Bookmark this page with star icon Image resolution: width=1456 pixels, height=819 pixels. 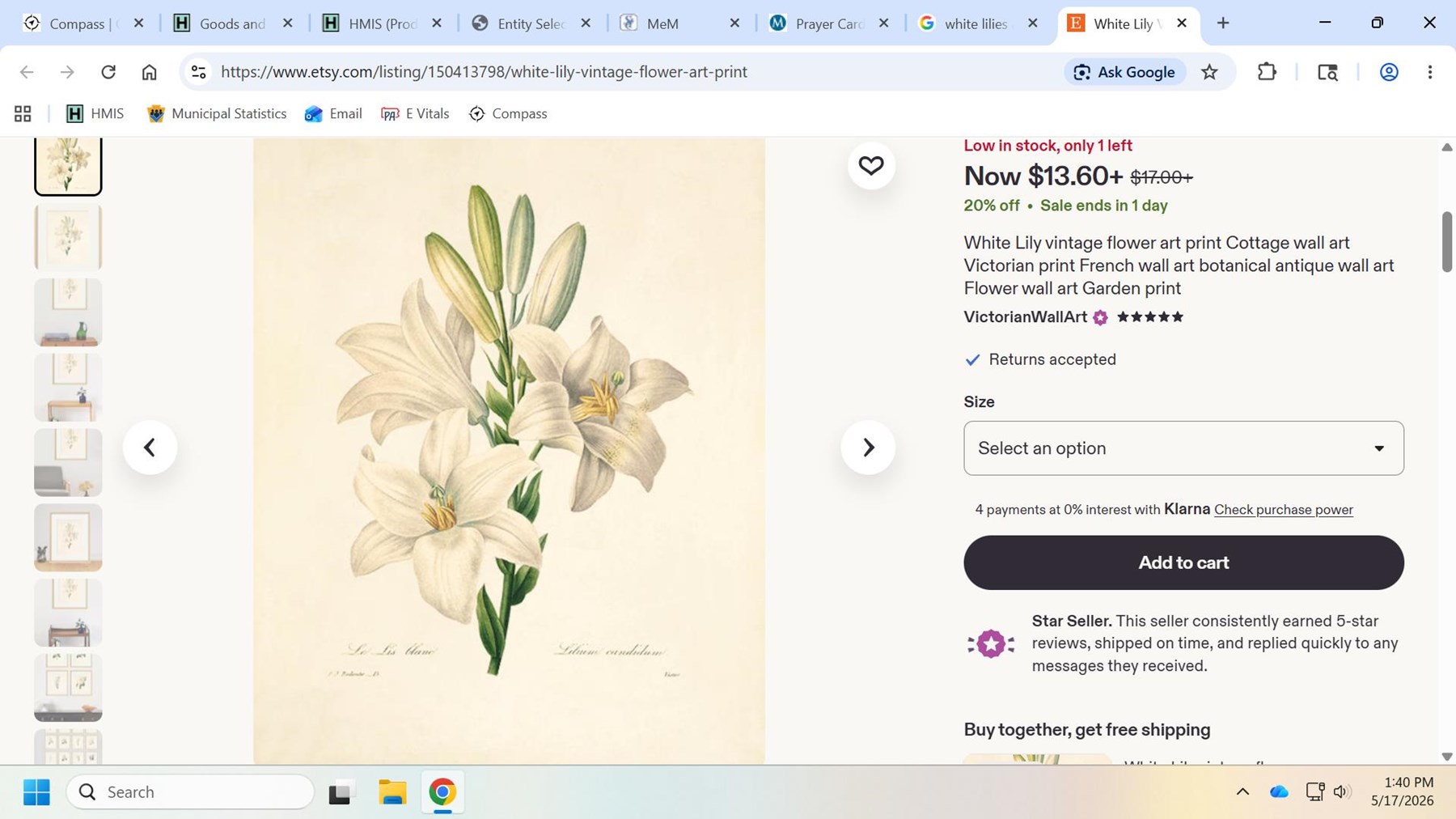1209,72
